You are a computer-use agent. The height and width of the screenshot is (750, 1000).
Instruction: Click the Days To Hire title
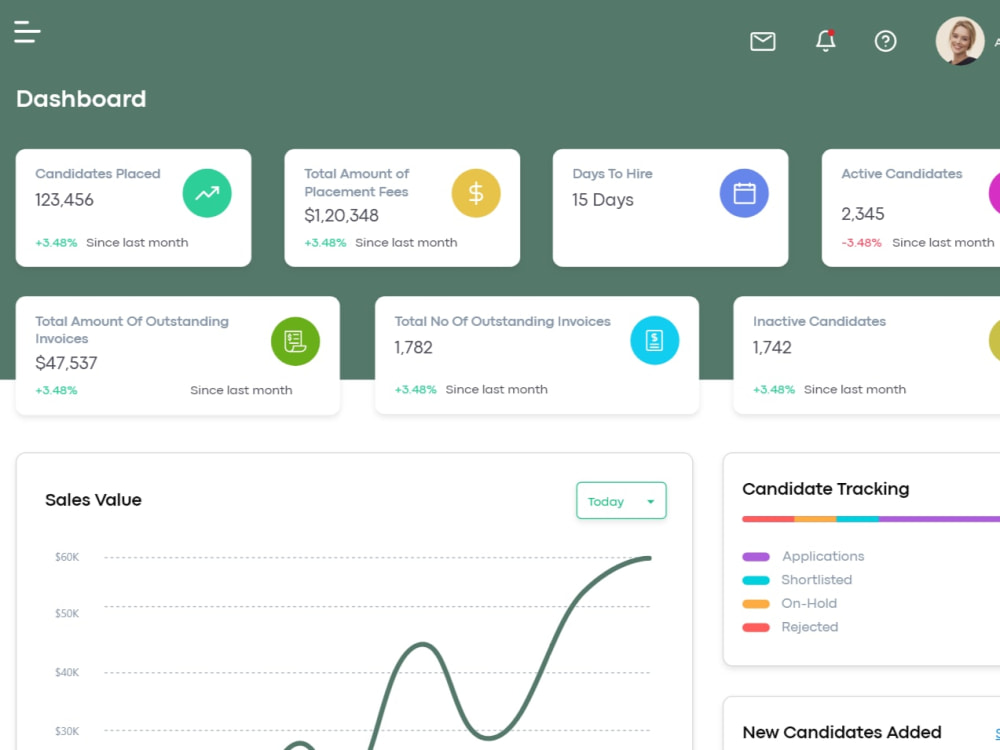[x=612, y=173]
